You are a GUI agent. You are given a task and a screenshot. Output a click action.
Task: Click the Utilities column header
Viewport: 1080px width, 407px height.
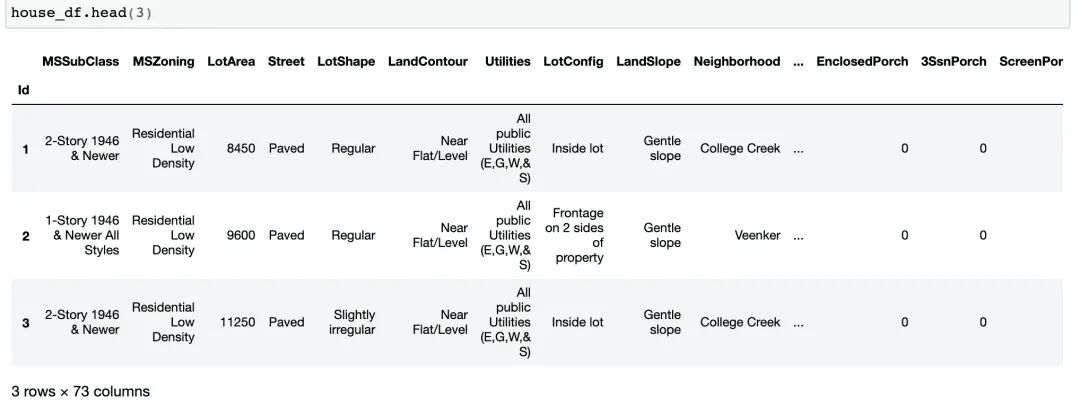(x=507, y=61)
